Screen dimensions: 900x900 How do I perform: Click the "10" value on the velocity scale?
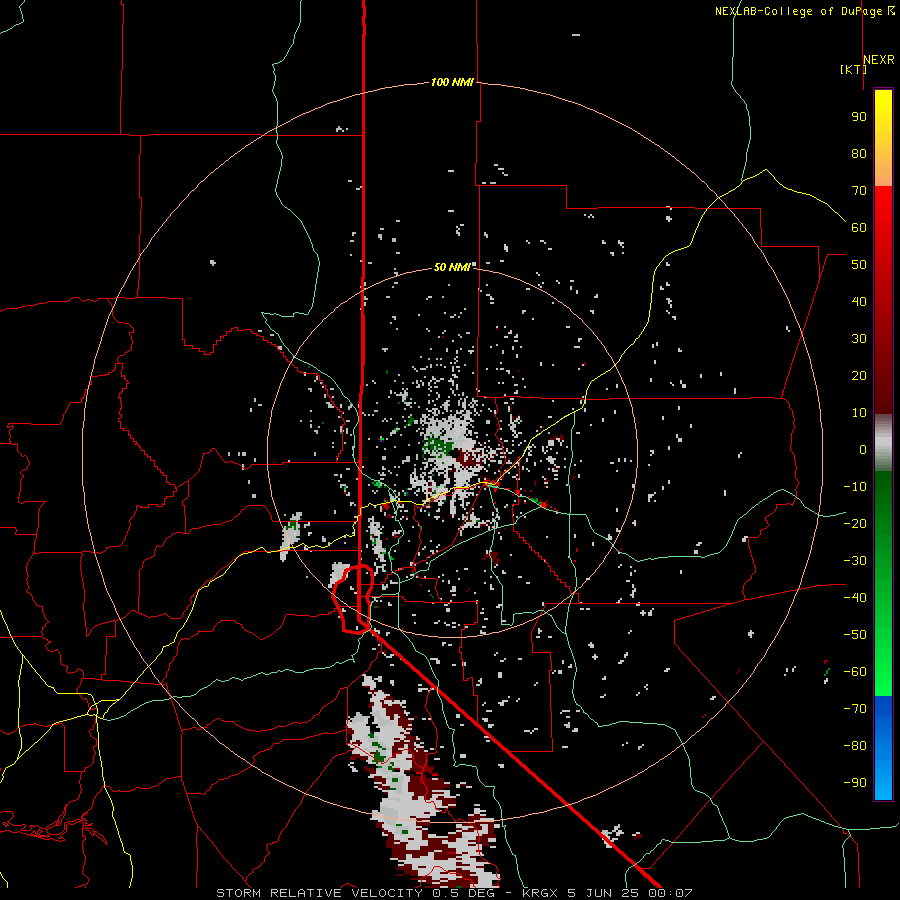[859, 413]
